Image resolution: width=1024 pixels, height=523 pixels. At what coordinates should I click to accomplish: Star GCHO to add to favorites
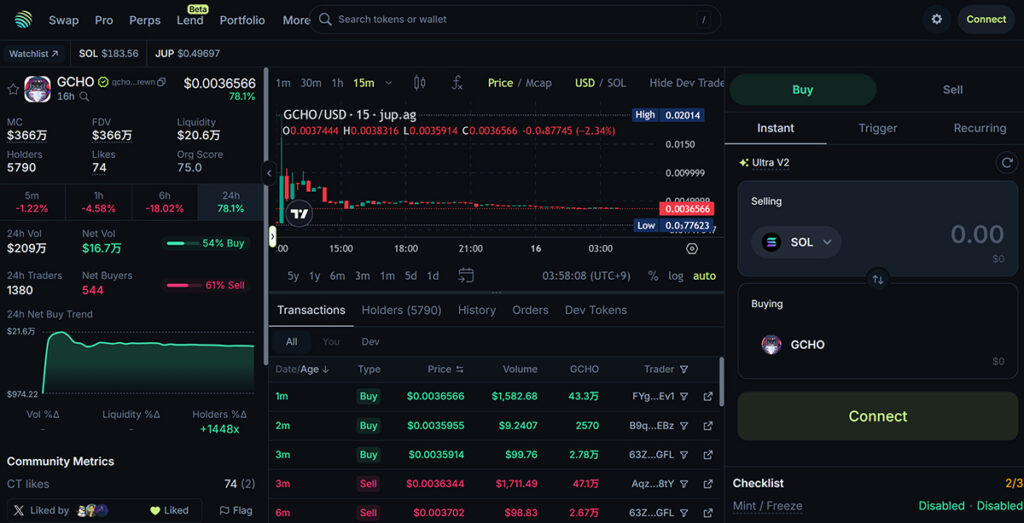(x=12, y=89)
